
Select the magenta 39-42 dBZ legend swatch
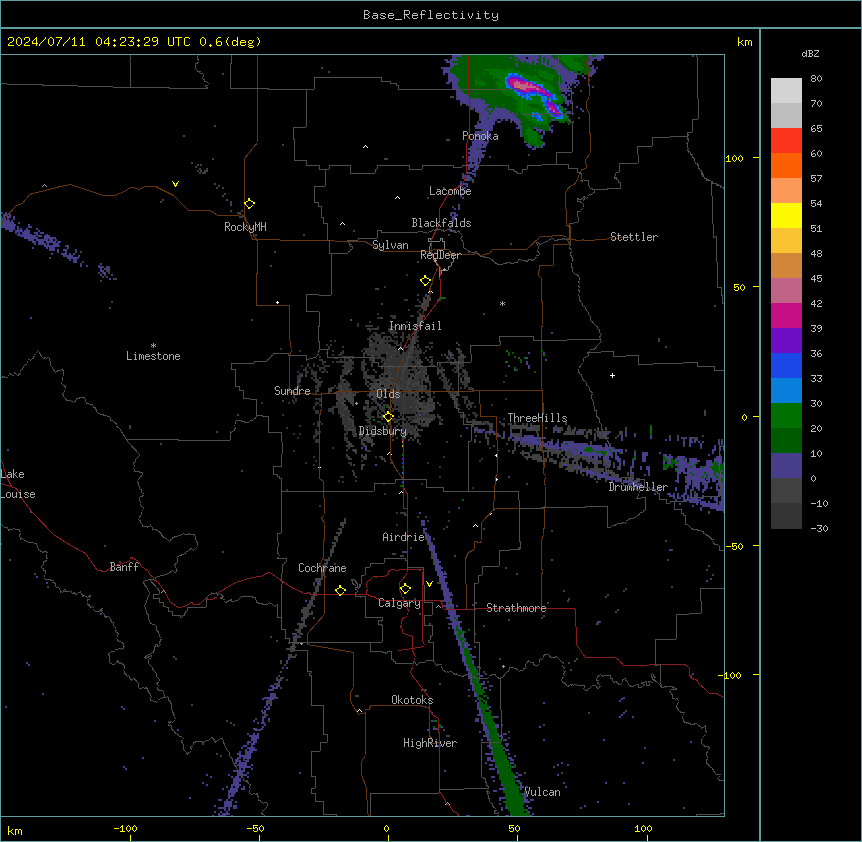click(786, 315)
